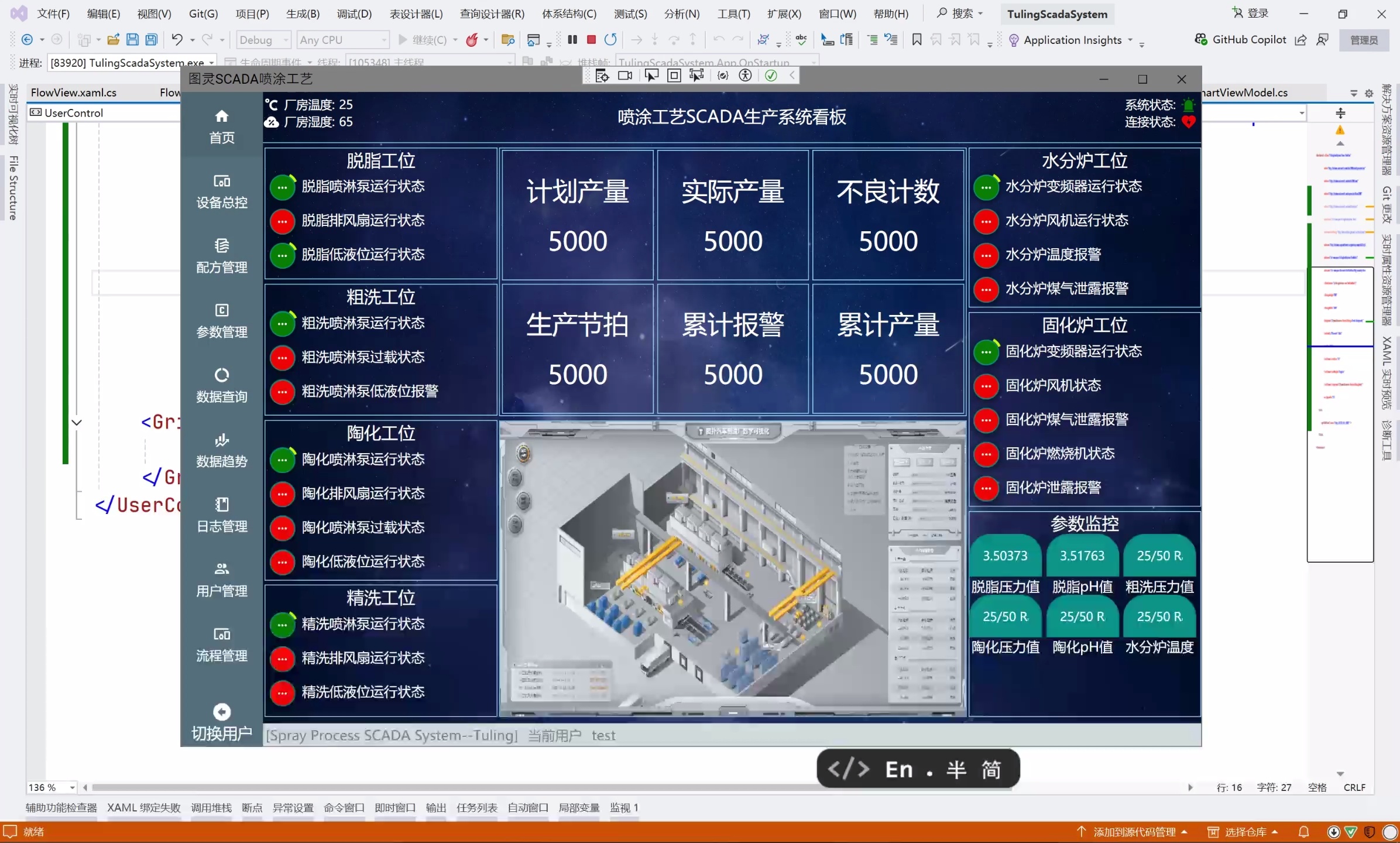Open 流程管理 flow management
This screenshot has height=843, width=1400.
click(222, 645)
